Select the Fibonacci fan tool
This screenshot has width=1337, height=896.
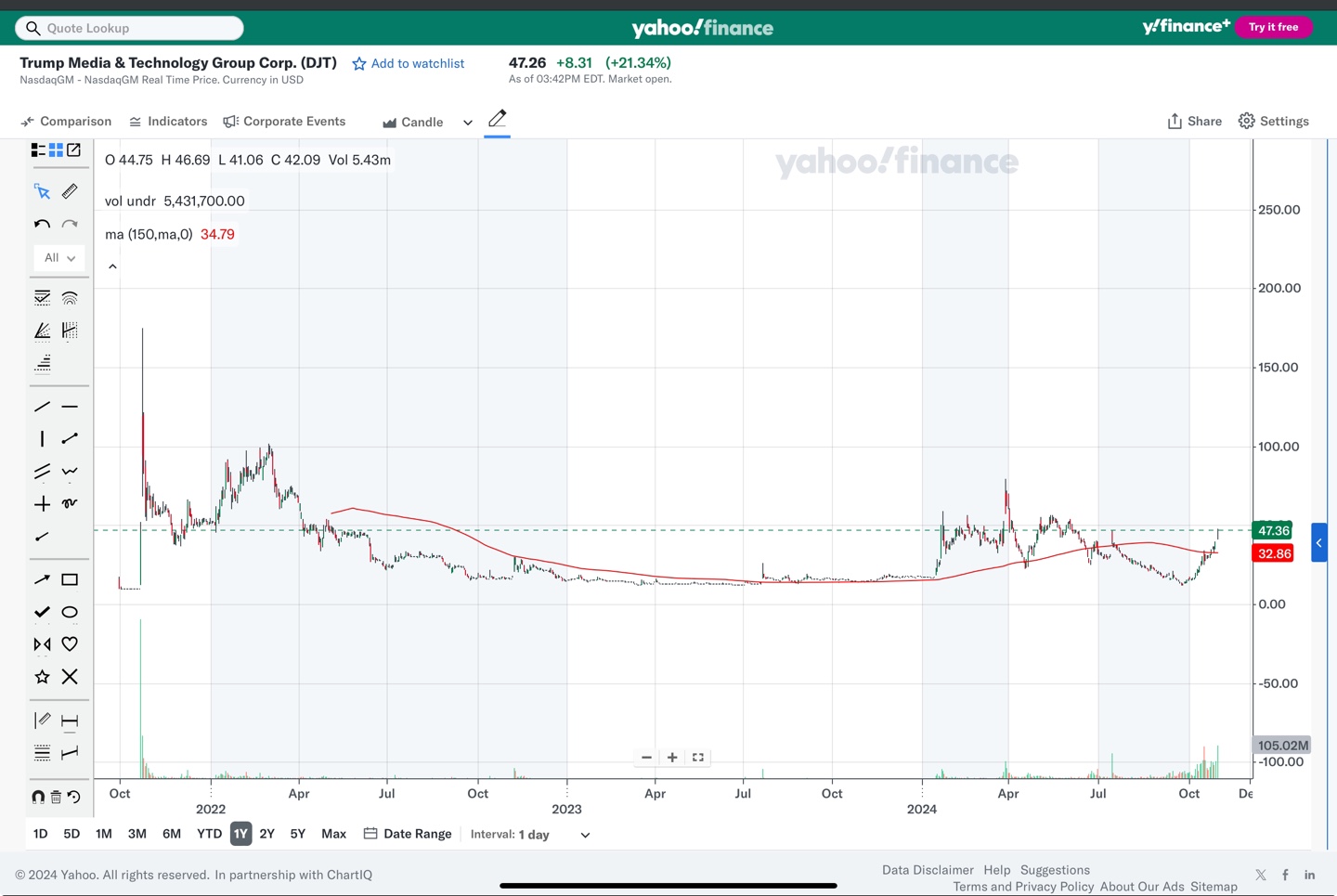tap(42, 331)
